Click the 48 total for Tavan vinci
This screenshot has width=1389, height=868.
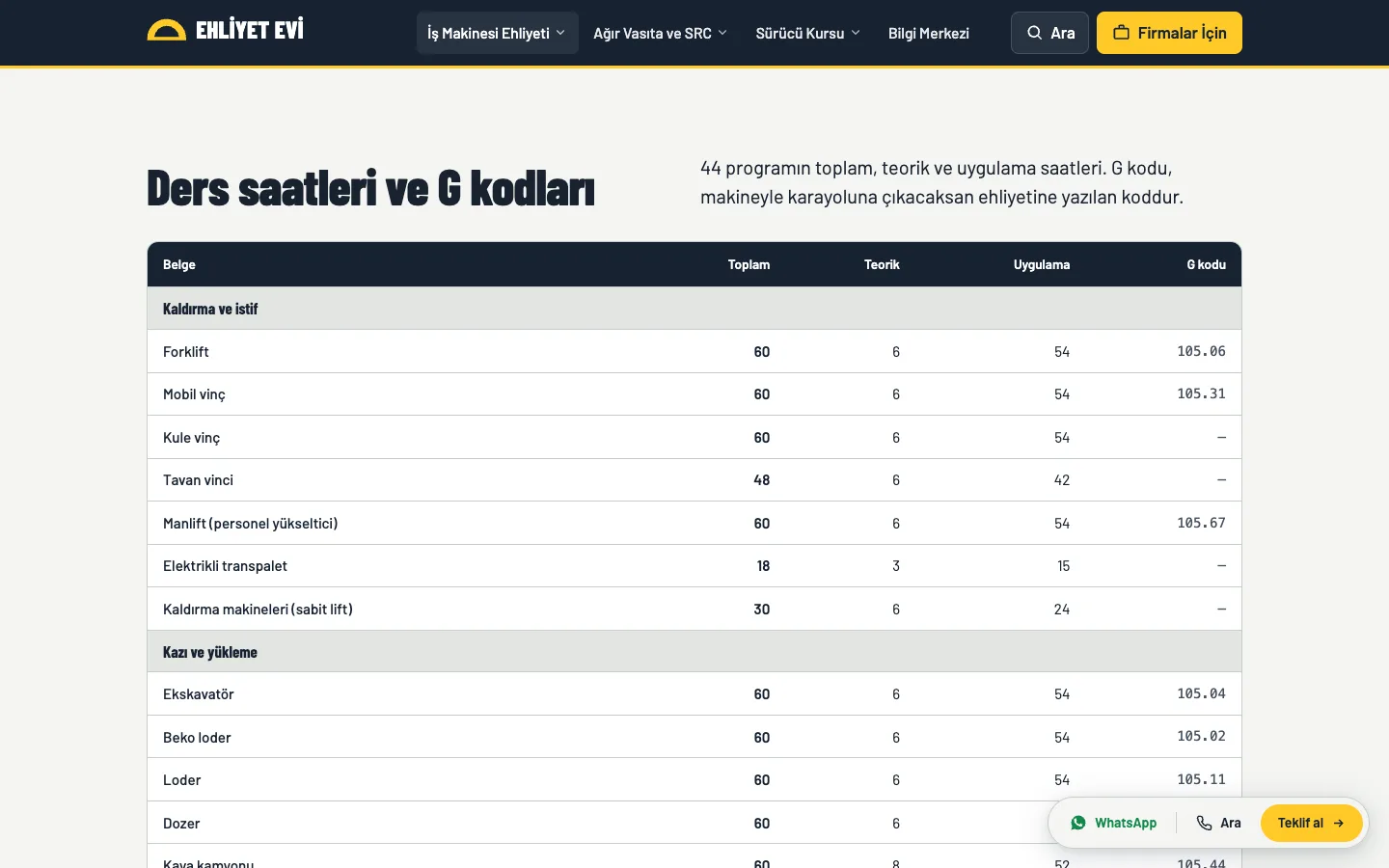tap(762, 480)
